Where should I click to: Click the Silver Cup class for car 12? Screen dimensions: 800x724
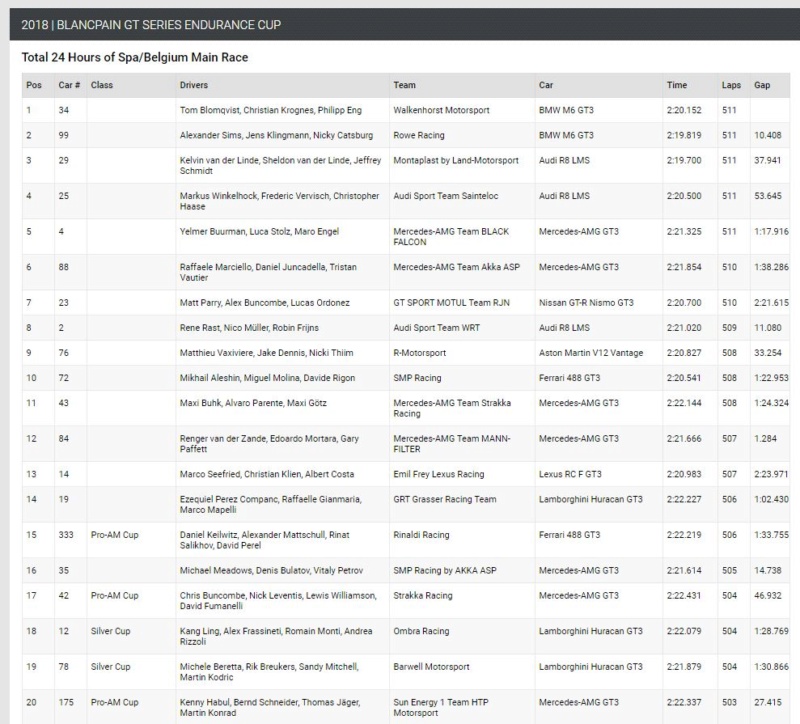point(110,631)
